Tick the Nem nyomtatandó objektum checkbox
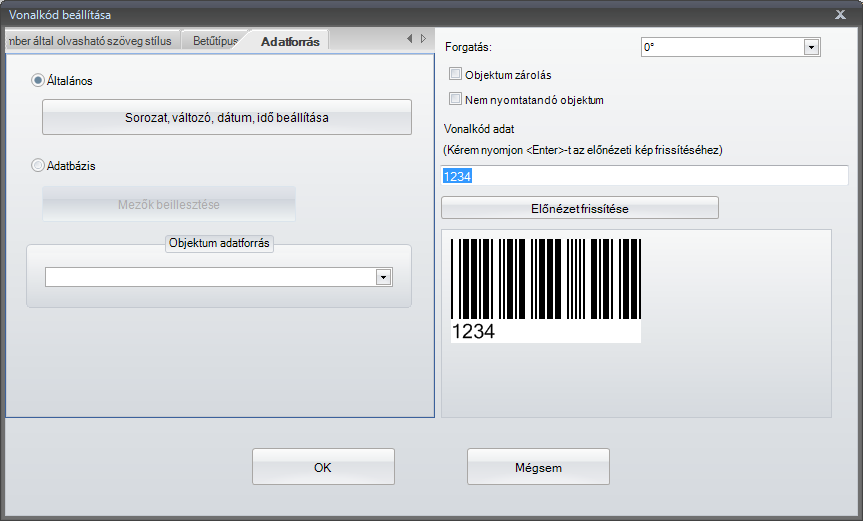The width and height of the screenshot is (863, 521). click(x=455, y=99)
